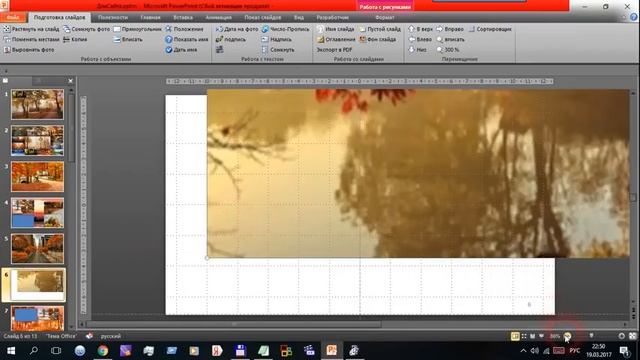This screenshot has height=360, width=640.
Task: Click the Совмкнуть фото button
Action: (x=87, y=29)
